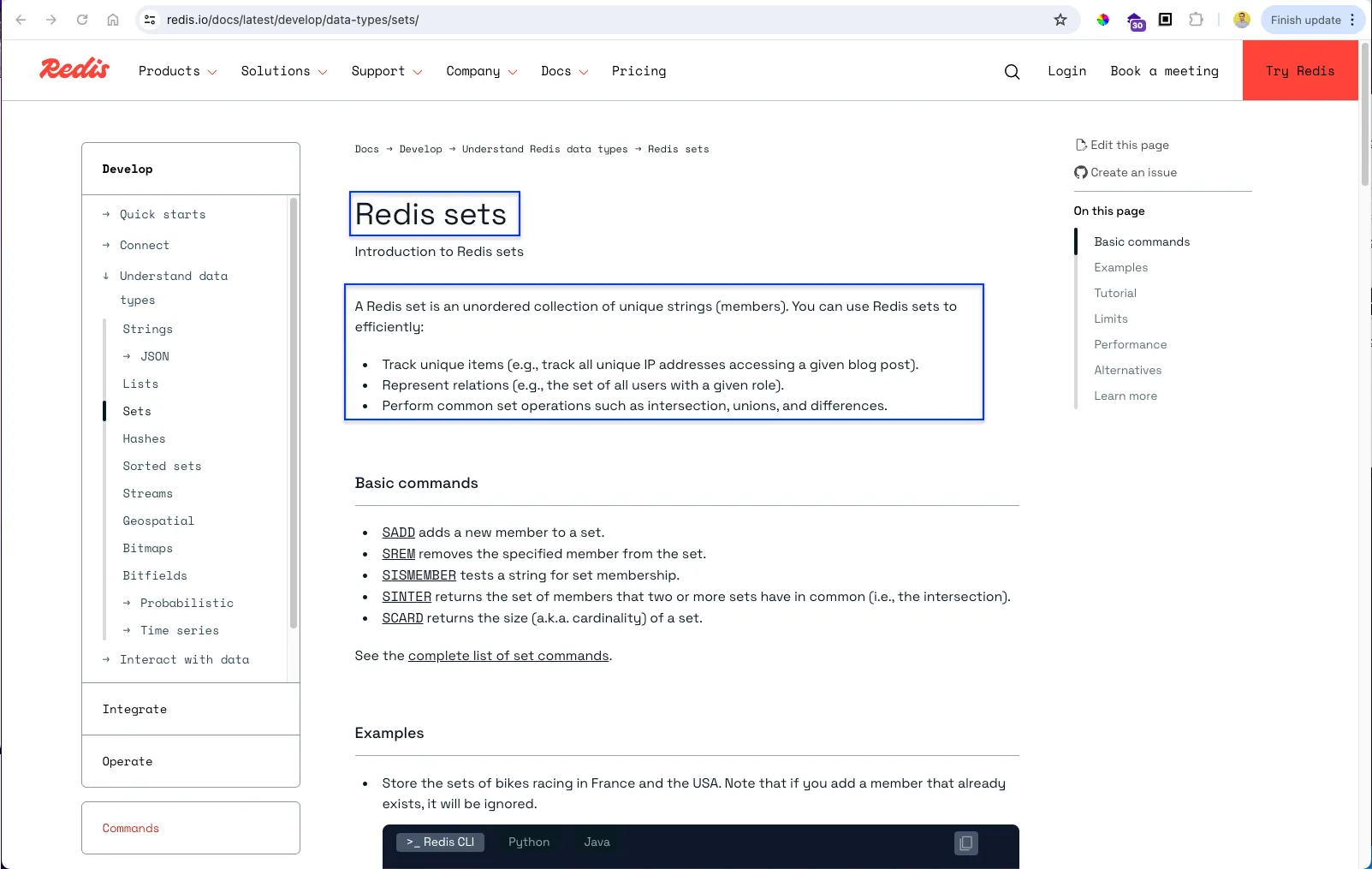Click the Try Redis button
The width and height of the screenshot is (1372, 869).
pos(1300,70)
